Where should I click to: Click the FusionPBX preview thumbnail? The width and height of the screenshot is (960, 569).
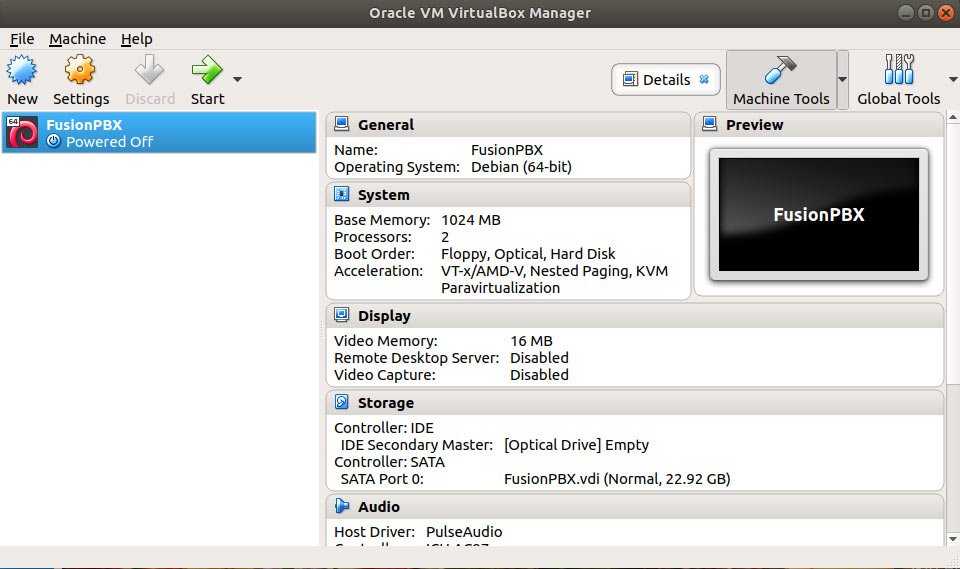819,214
